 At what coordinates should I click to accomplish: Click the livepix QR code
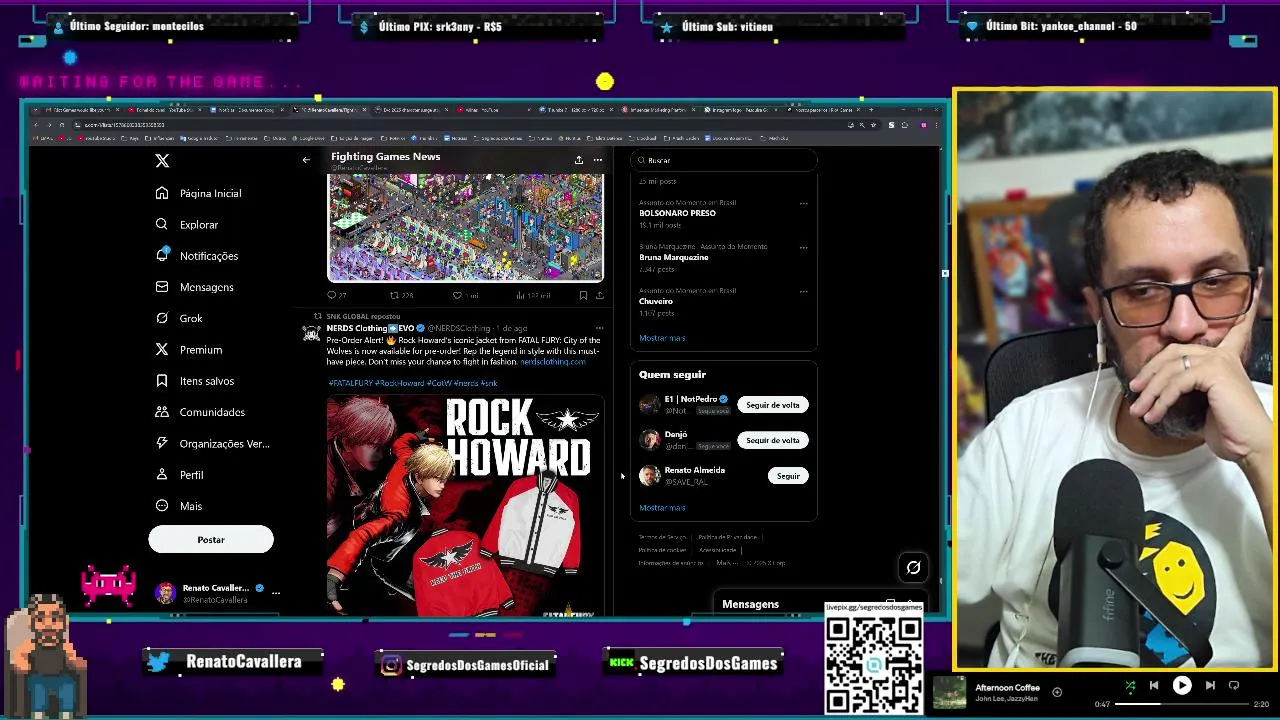(874, 664)
